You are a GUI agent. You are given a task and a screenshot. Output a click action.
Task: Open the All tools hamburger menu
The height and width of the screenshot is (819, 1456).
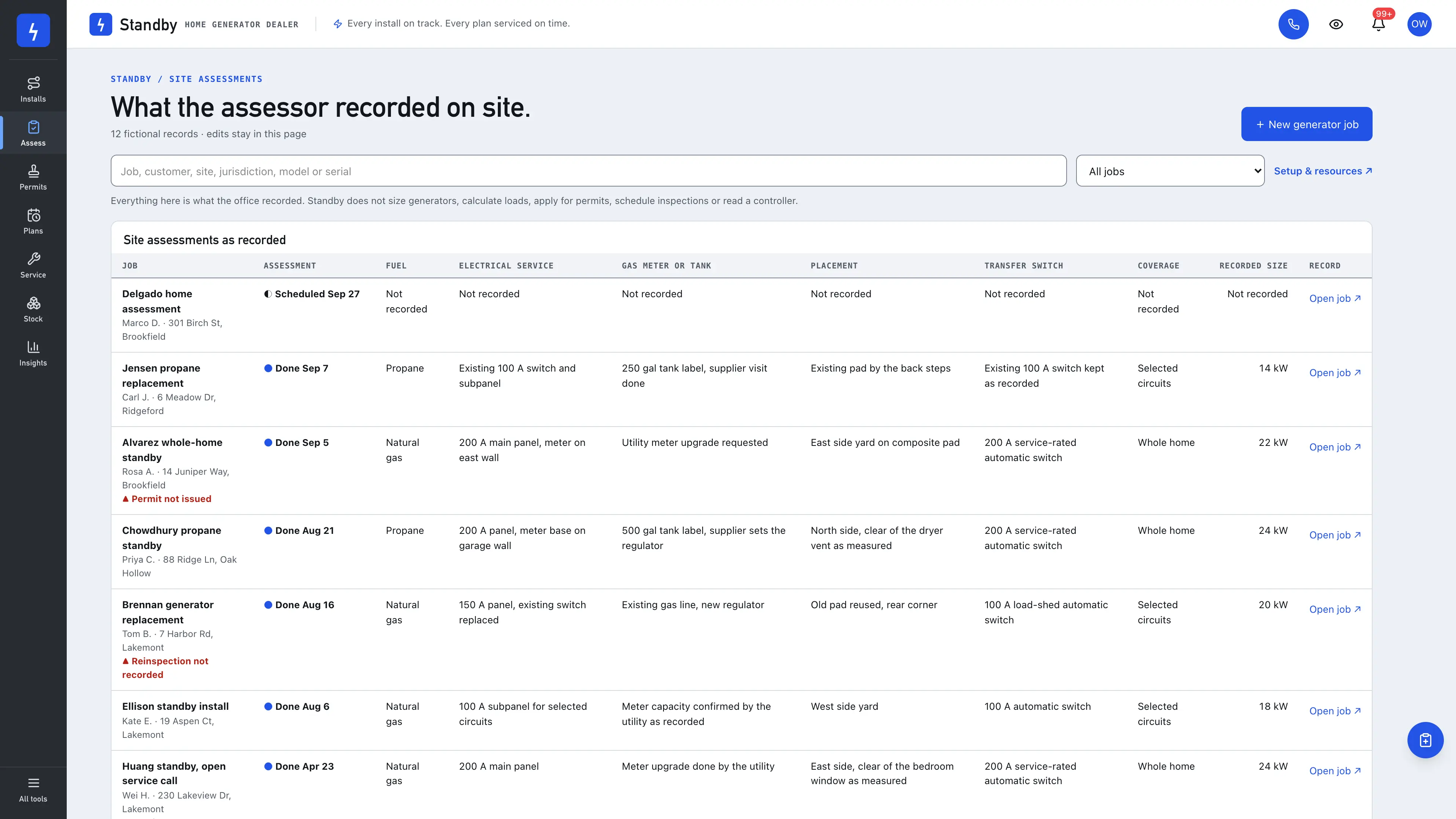point(33,789)
